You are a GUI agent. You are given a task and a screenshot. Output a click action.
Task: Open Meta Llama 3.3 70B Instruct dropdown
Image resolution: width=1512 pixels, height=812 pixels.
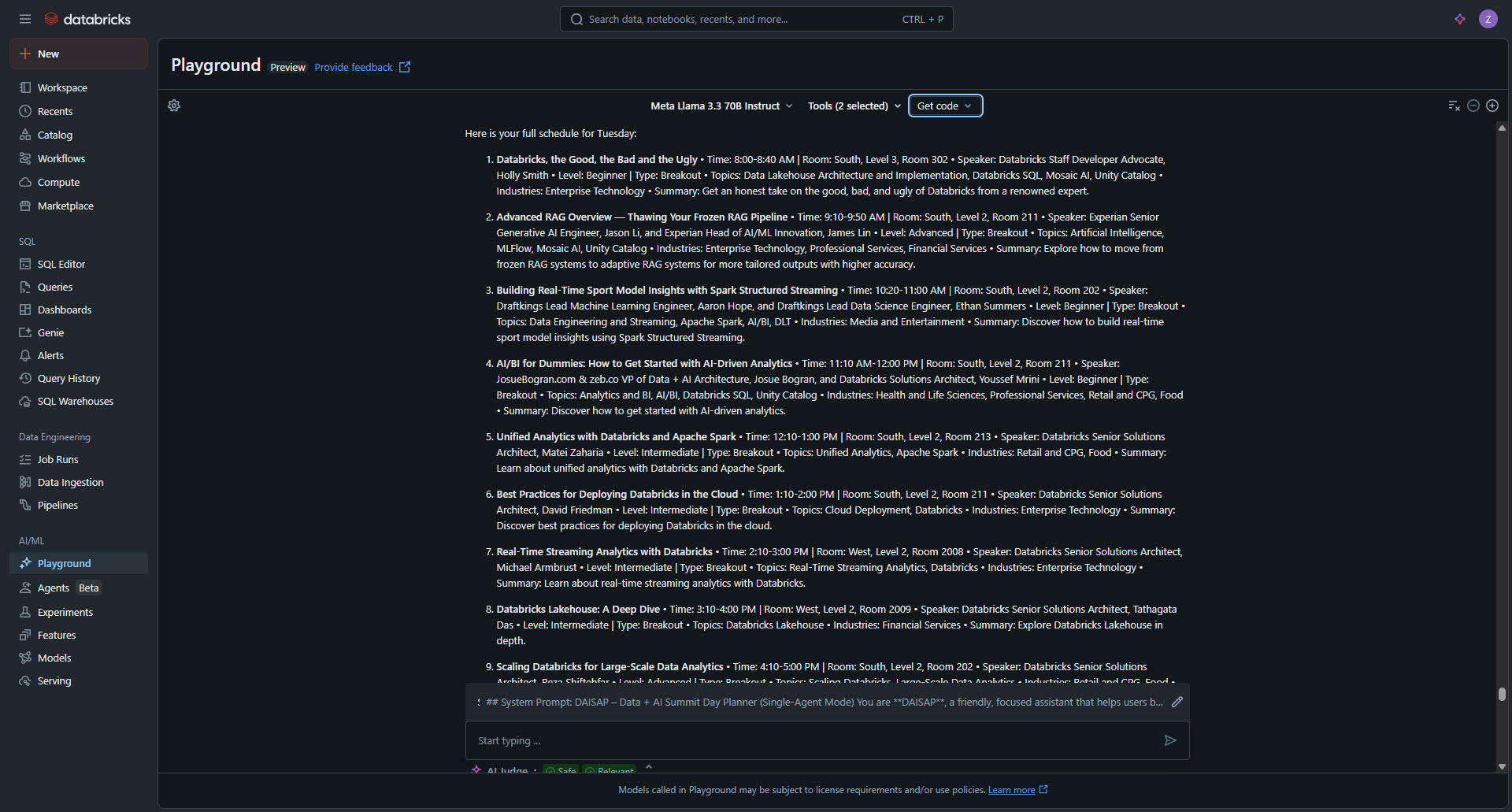click(x=721, y=106)
